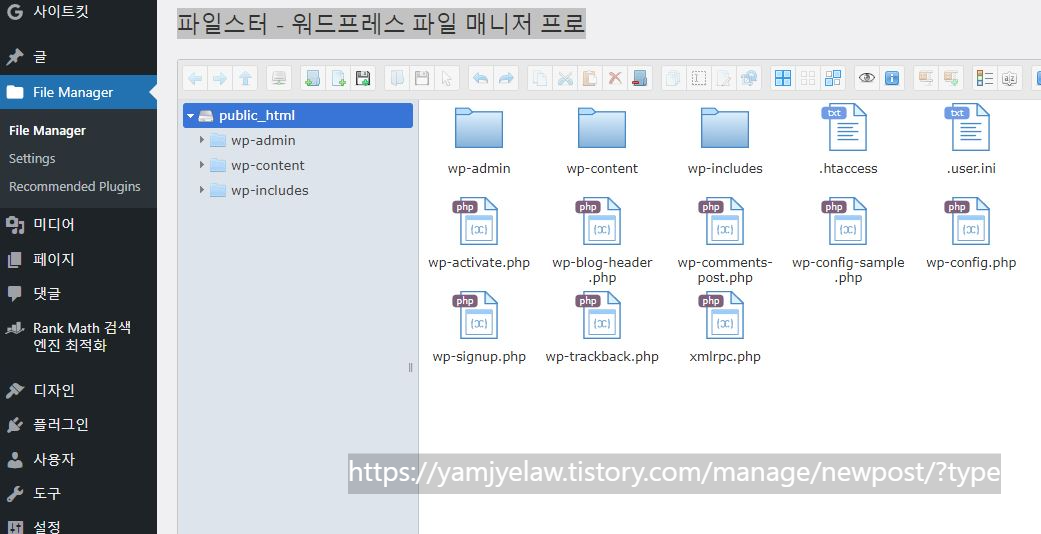Expand the wp-content tree node arrow
The image size is (1041, 534).
click(202, 165)
